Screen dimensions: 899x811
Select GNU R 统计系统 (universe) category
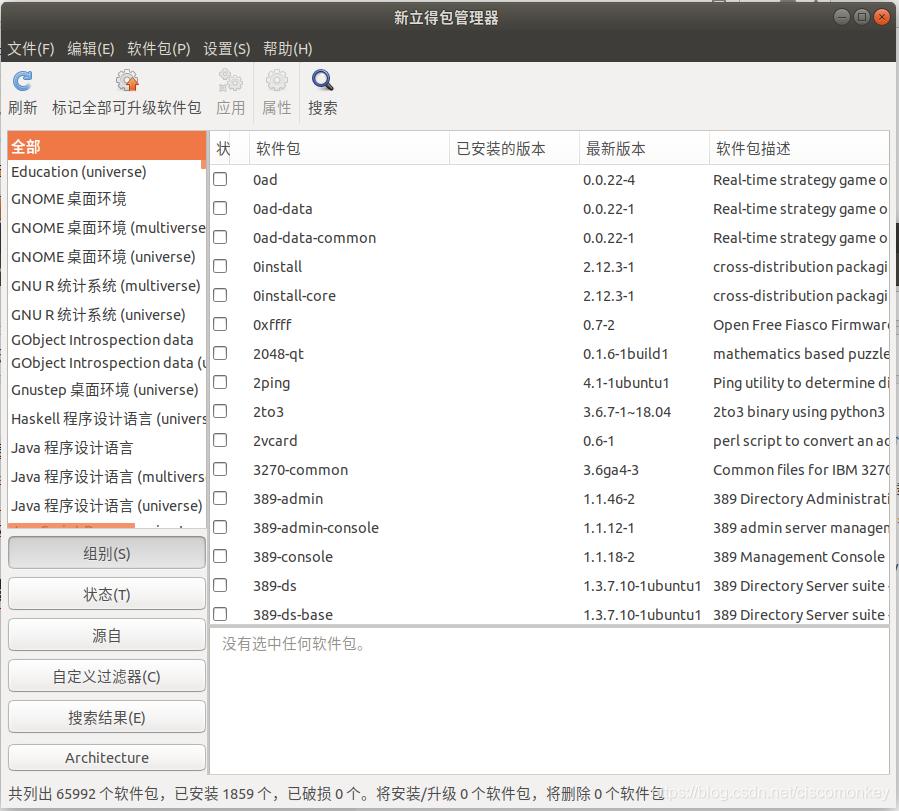click(x=107, y=315)
